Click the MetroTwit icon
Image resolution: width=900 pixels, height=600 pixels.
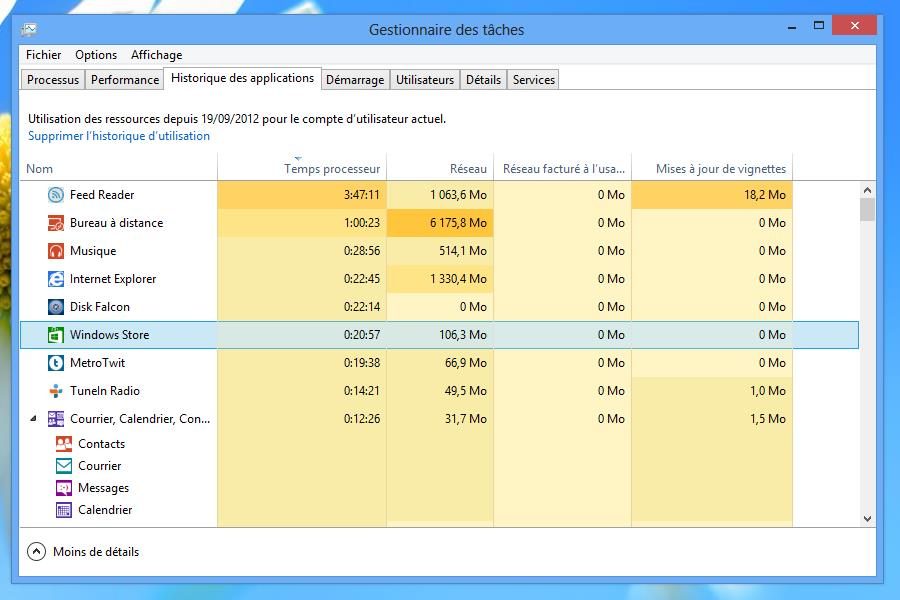(x=56, y=363)
